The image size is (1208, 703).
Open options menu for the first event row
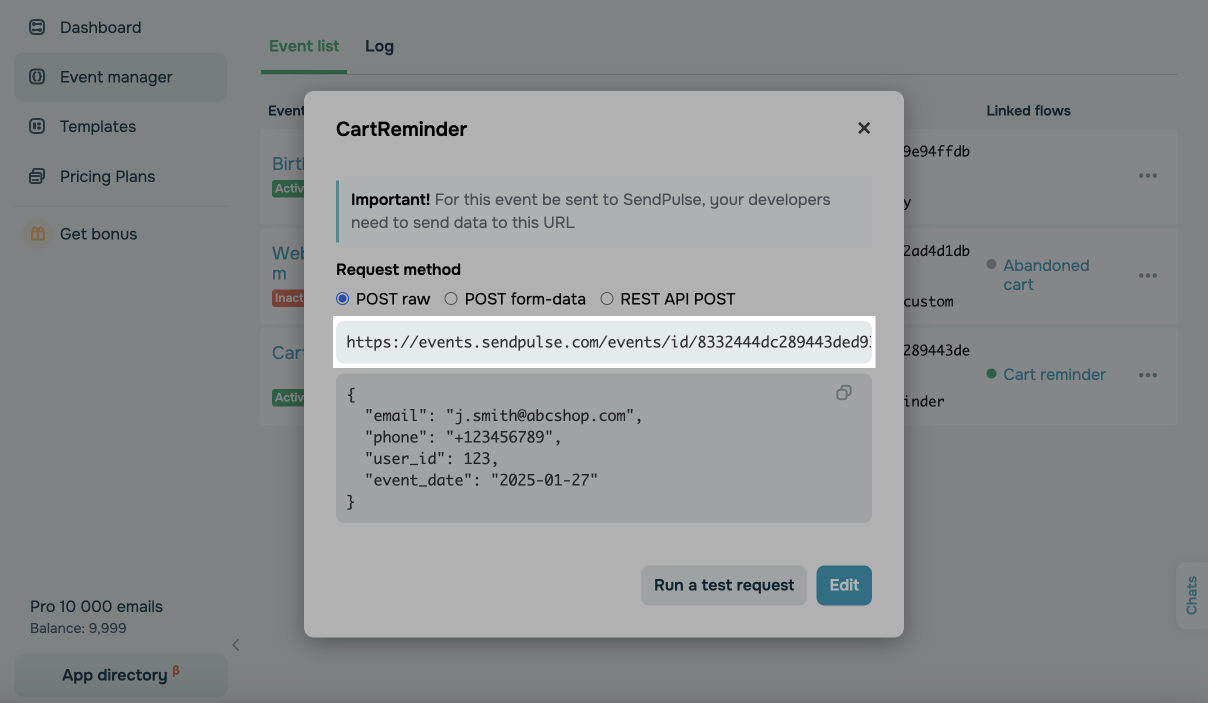point(1147,176)
